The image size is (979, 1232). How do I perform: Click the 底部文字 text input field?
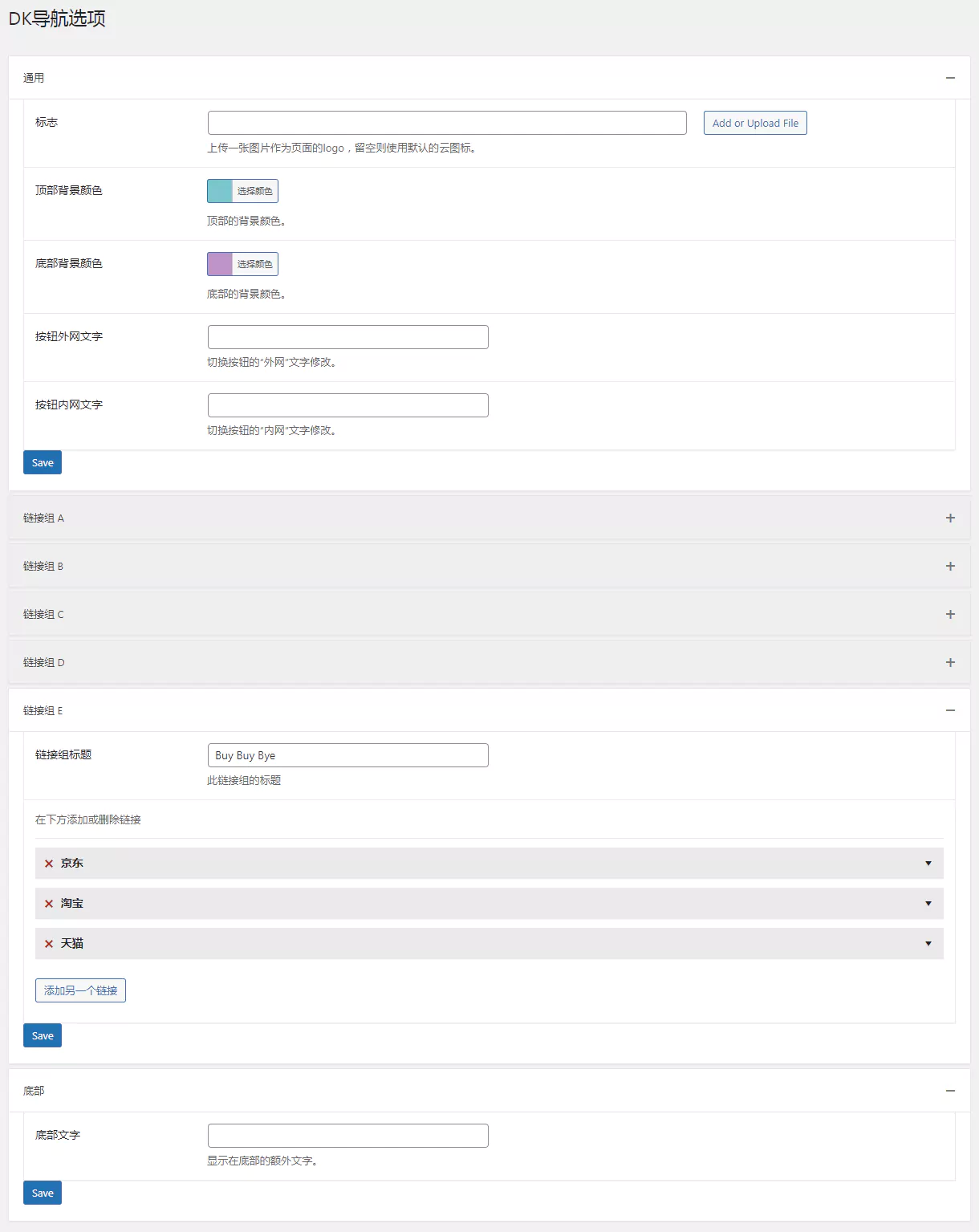pos(347,1136)
